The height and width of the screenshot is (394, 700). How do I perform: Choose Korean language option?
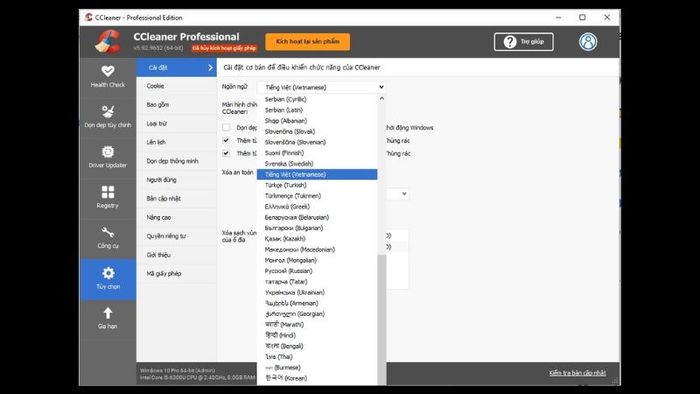pyautogui.click(x=317, y=378)
